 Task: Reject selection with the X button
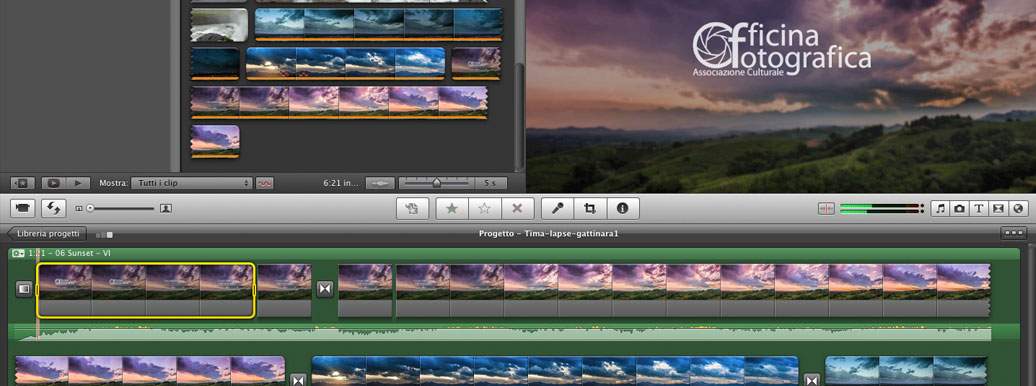[x=517, y=209]
